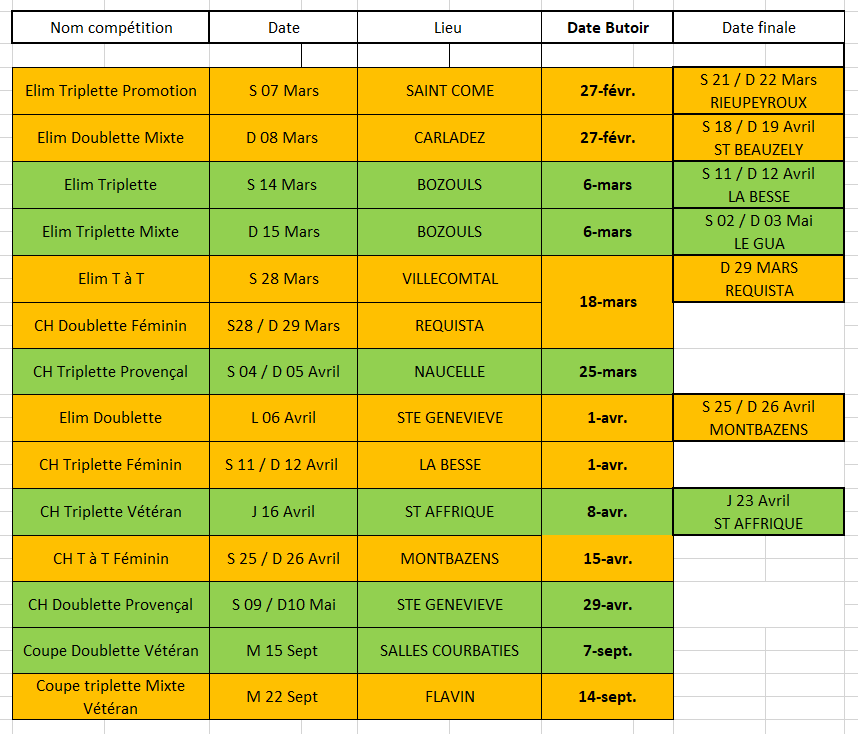Click the "L 06 Avril" date cell
Viewport: 858px width, 734px height.
(283, 418)
